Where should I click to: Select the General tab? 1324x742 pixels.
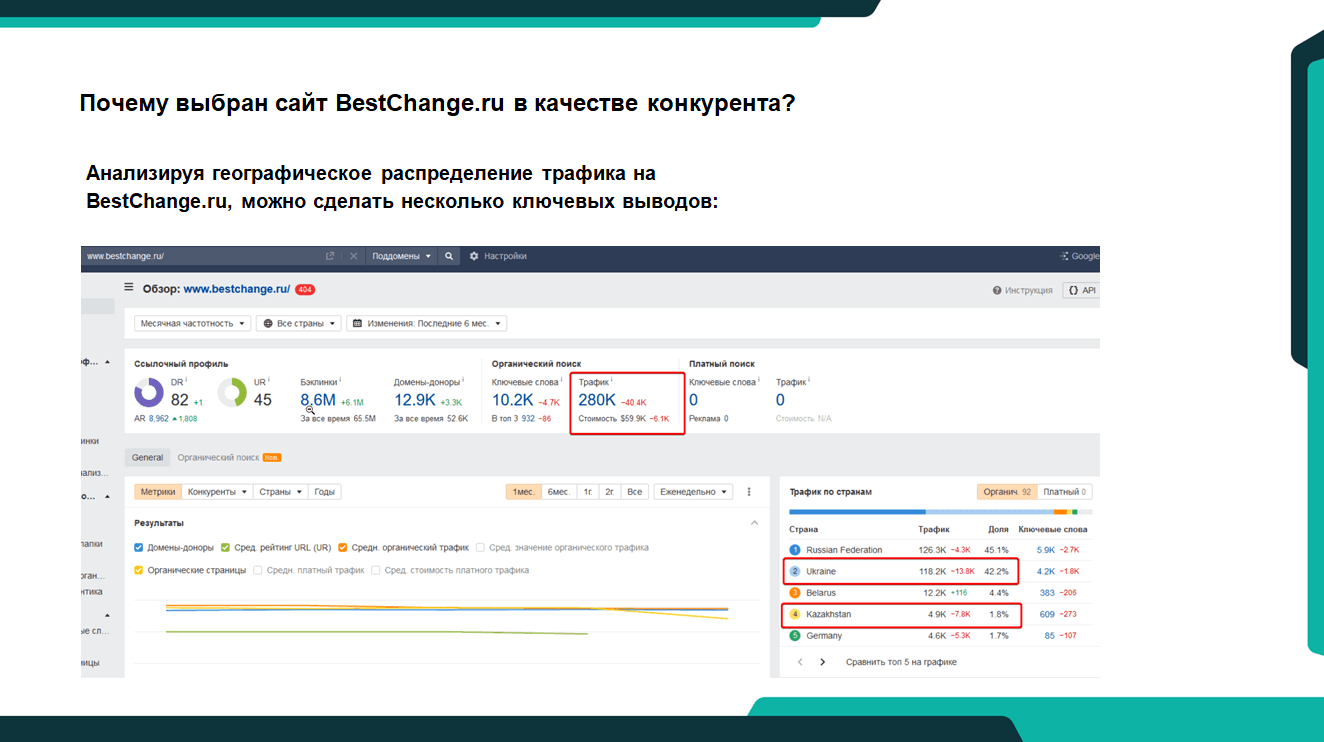(148, 457)
